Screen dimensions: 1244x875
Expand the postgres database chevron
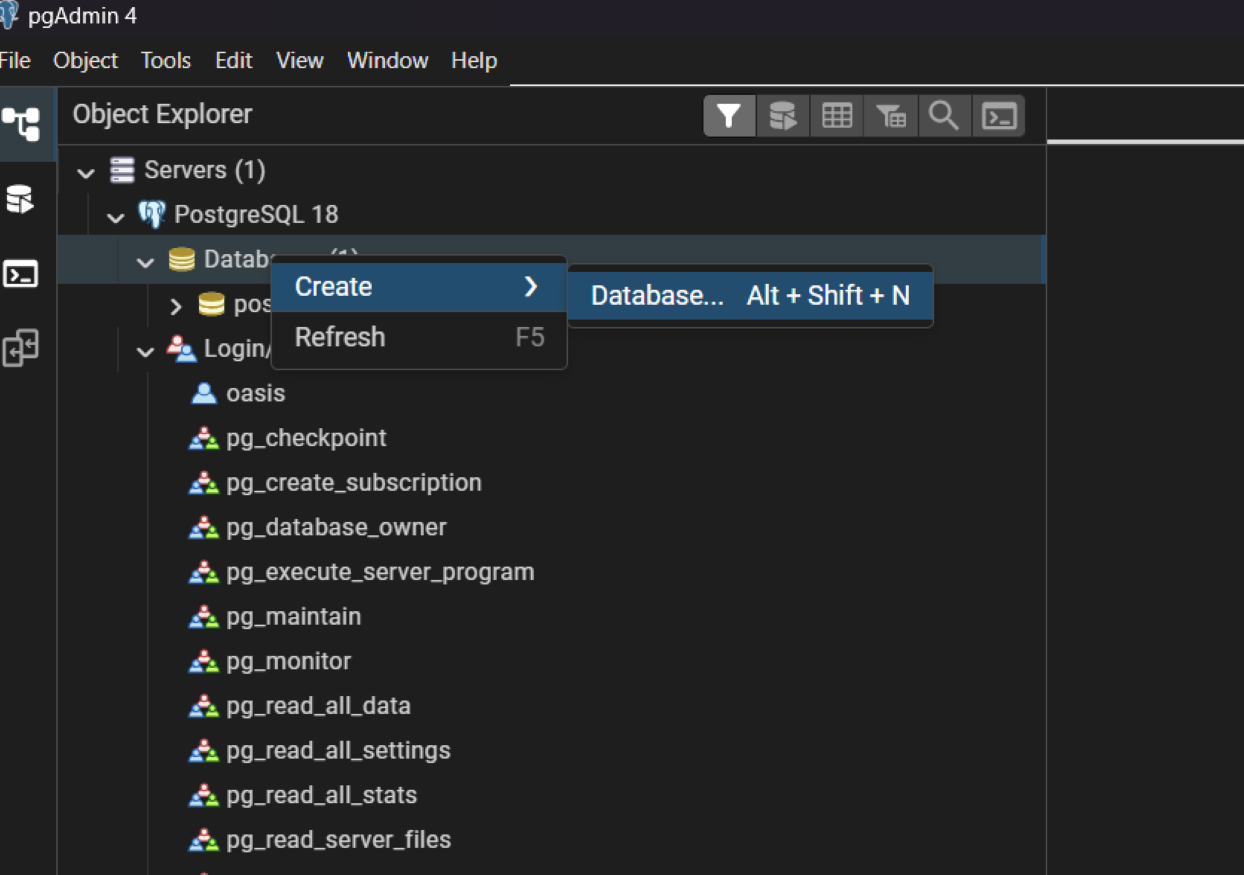176,305
